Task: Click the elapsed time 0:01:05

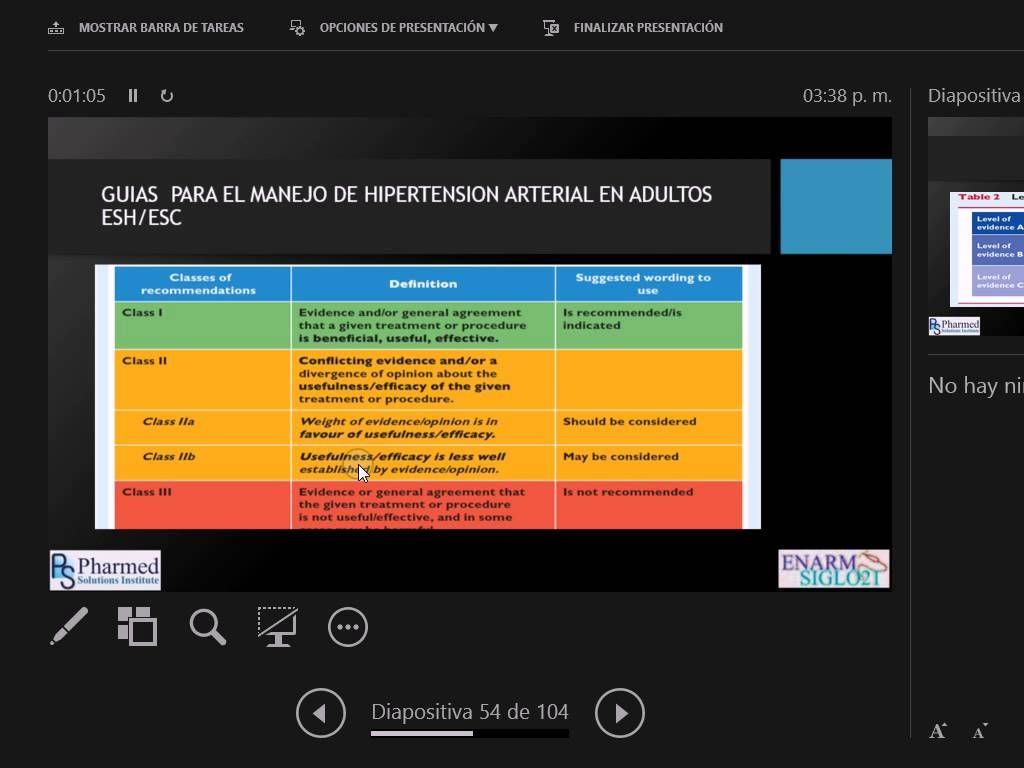Action: (76, 96)
